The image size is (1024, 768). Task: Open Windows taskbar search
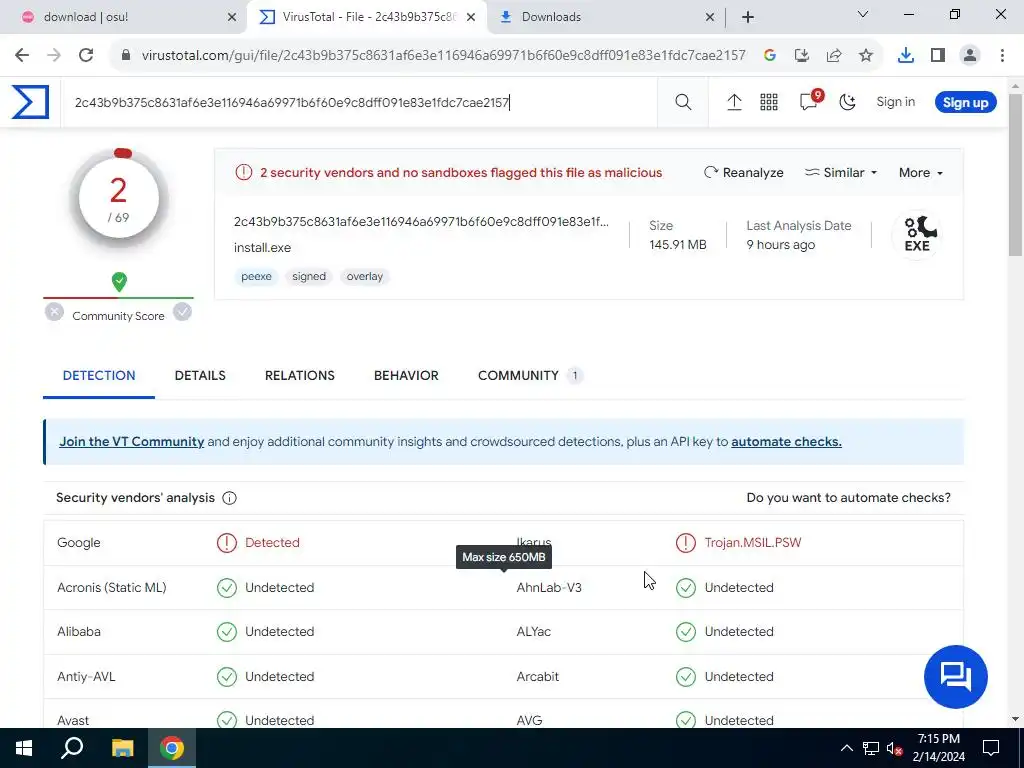pyautogui.click(x=72, y=748)
